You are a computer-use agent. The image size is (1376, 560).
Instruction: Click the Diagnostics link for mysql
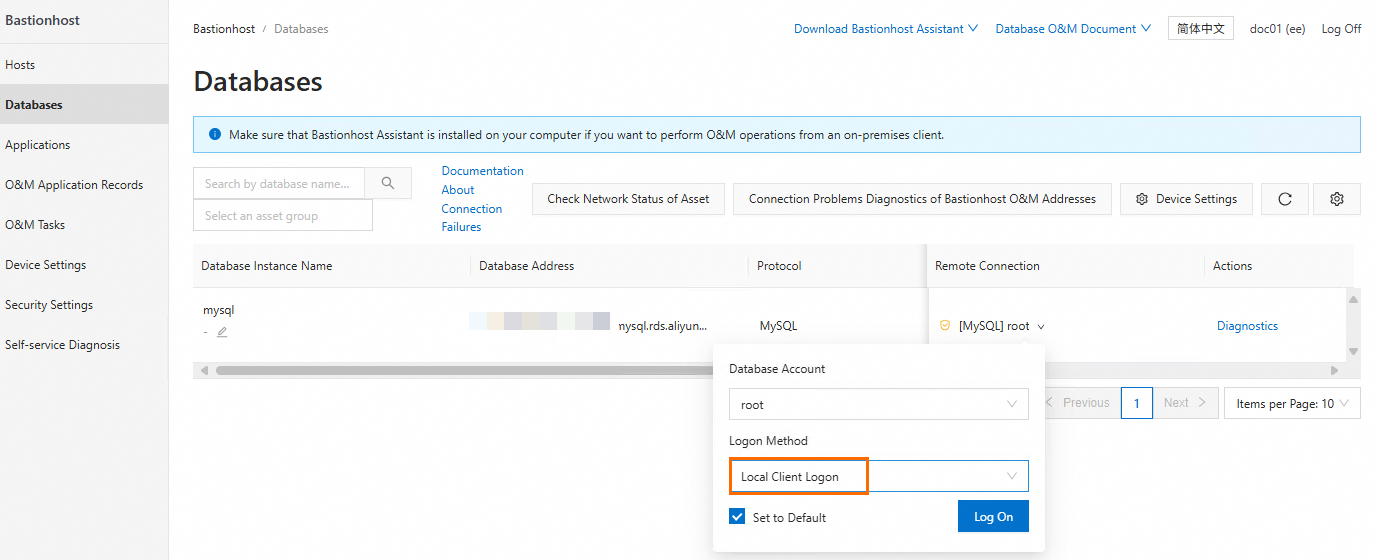1247,326
